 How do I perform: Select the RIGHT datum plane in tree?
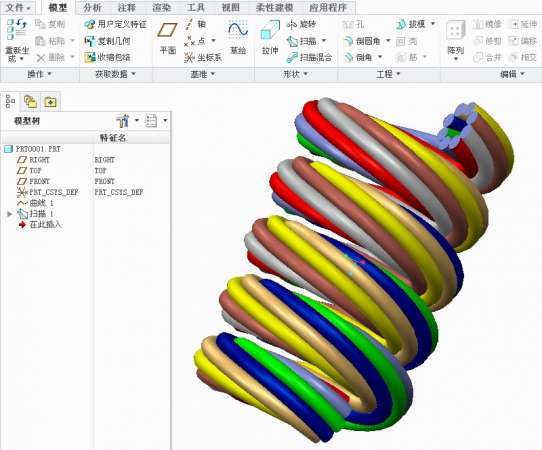pyautogui.click(x=34, y=160)
